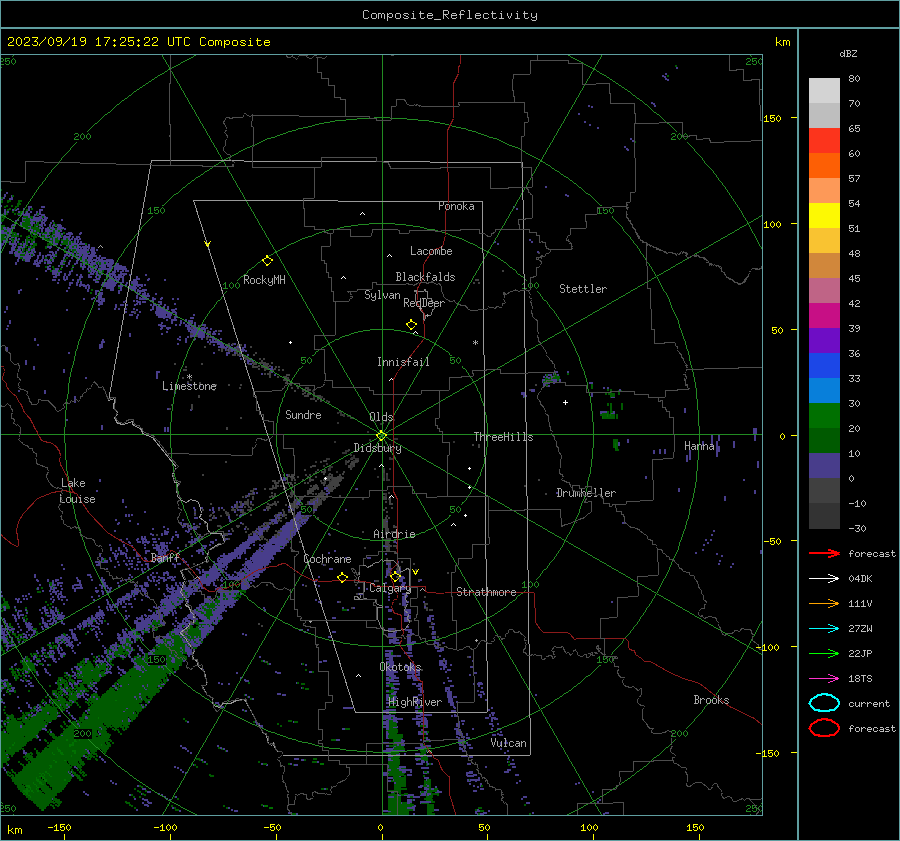Select the 80 dBZ light gray swatch
The image size is (900, 841).
pyautogui.click(x=824, y=90)
